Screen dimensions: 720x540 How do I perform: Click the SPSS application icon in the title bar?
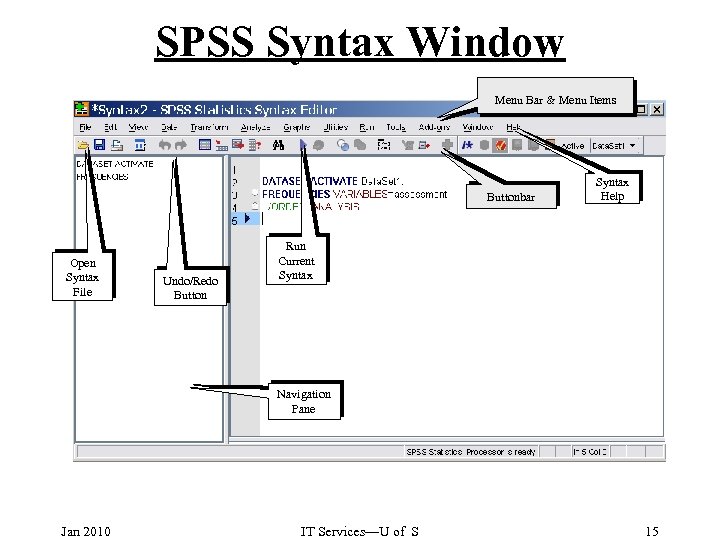pos(81,109)
